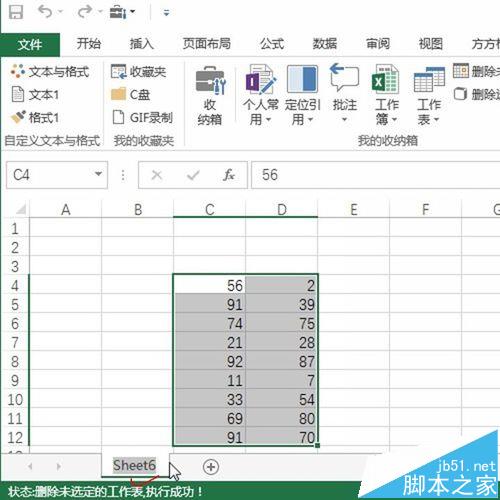Click the Save icon in quick access toolbar
The width and height of the screenshot is (500, 500).
(x=15, y=12)
